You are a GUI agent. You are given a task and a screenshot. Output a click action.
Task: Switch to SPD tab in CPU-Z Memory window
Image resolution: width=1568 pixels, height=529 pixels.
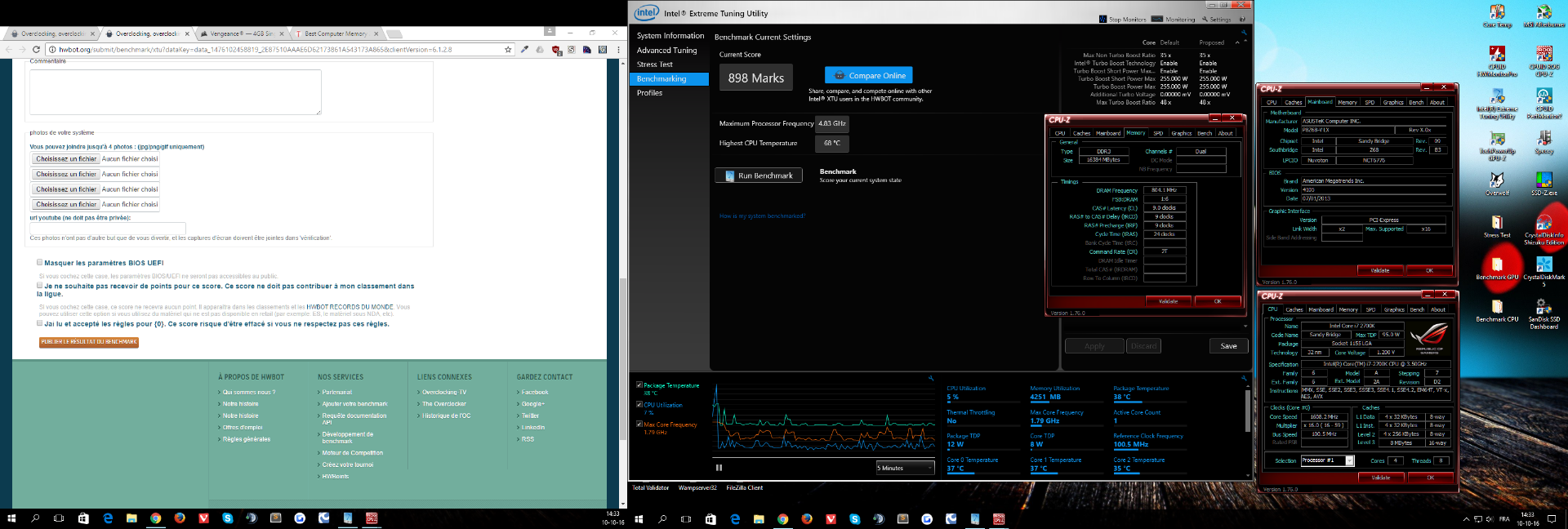click(1158, 133)
